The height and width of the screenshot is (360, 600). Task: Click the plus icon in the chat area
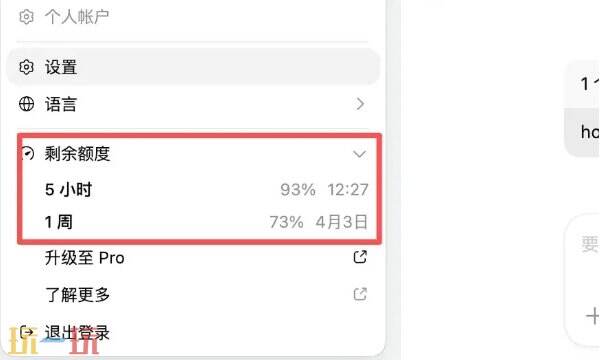coord(593,316)
